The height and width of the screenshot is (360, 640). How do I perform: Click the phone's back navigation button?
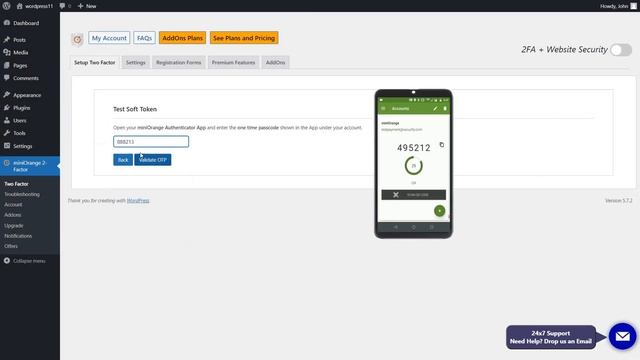pos(396,227)
